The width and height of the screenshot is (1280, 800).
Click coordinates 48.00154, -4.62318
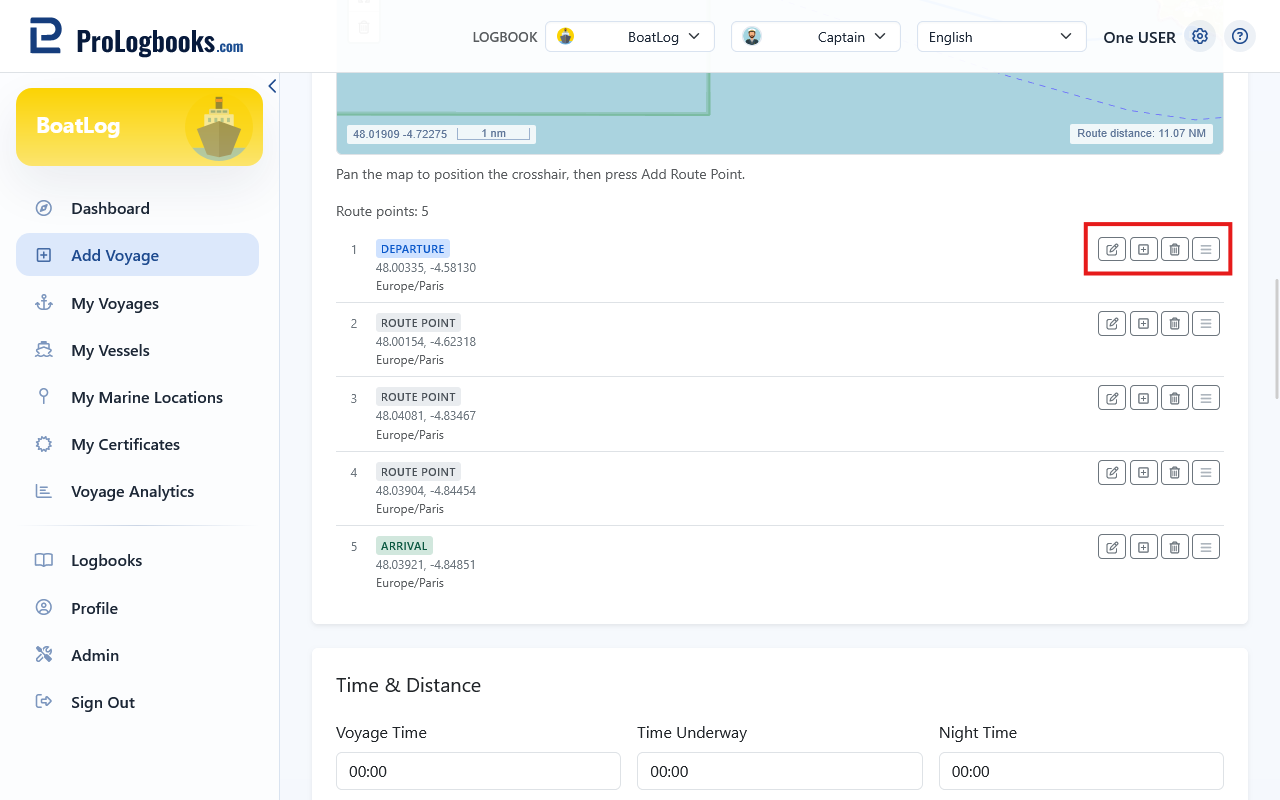coord(426,342)
